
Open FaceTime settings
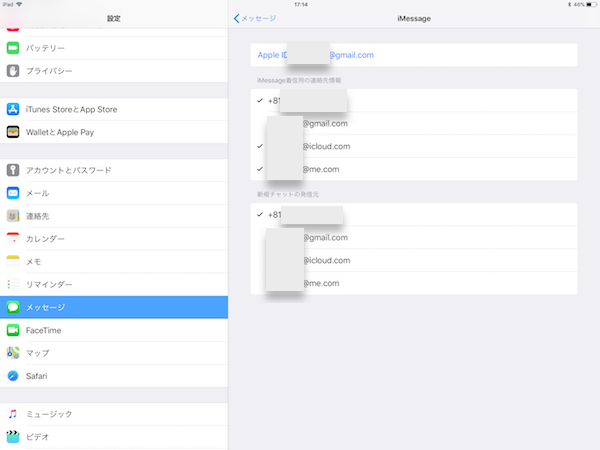(x=114, y=330)
